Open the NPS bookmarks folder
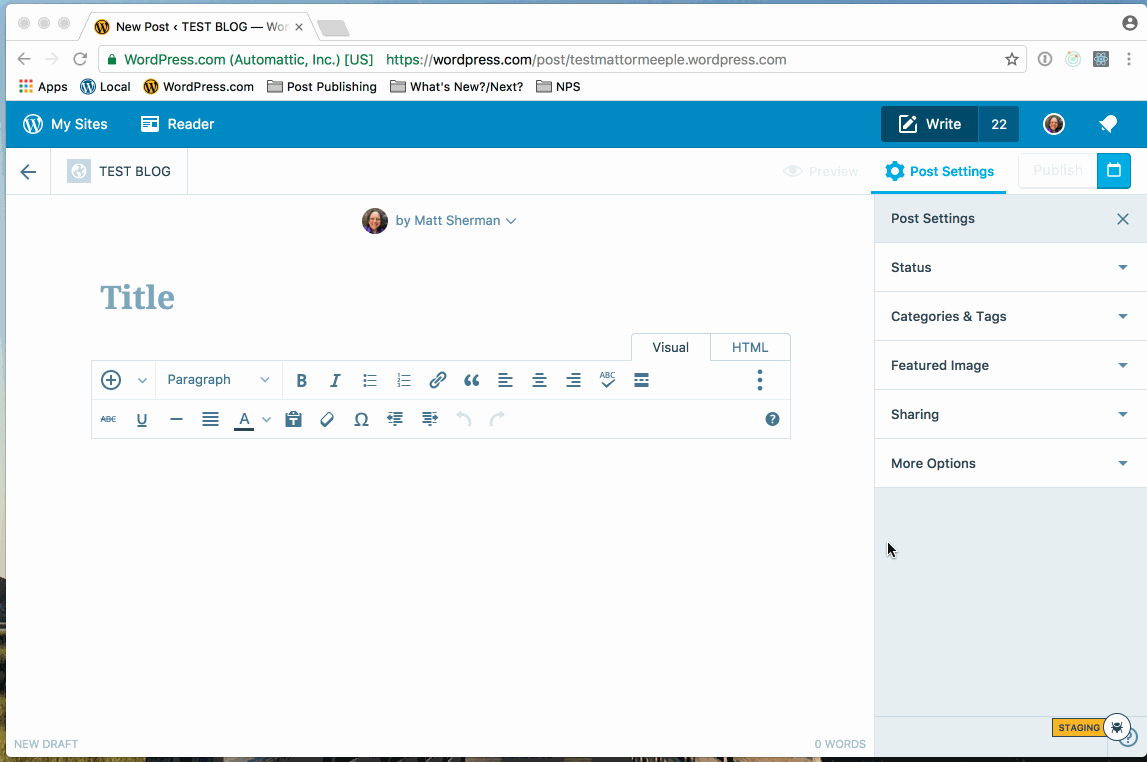The height and width of the screenshot is (762, 1147). 558,86
